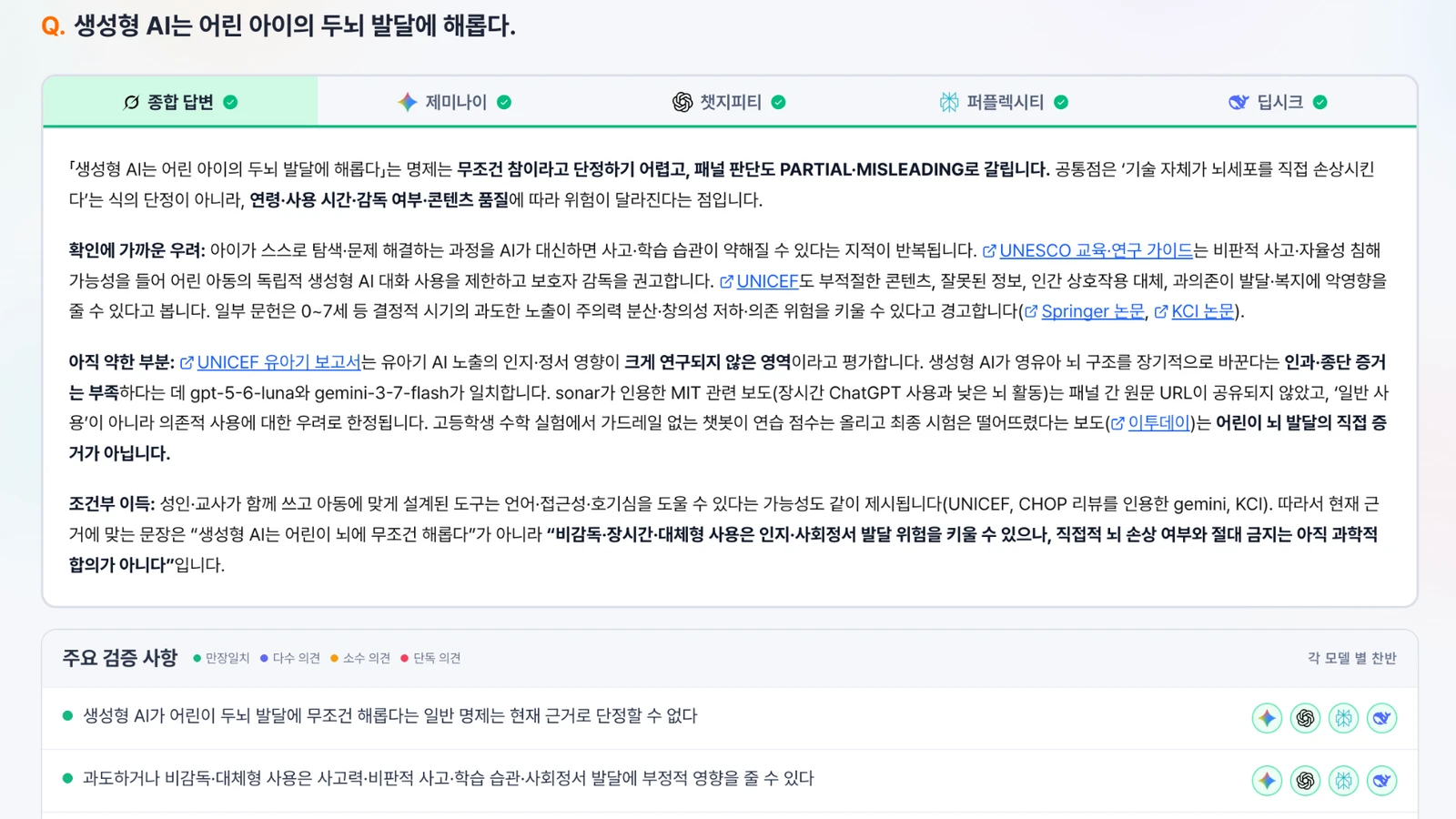Click Perplexity vote icon in first 검증 row
Image resolution: width=1456 pixels, height=819 pixels.
point(1343,718)
